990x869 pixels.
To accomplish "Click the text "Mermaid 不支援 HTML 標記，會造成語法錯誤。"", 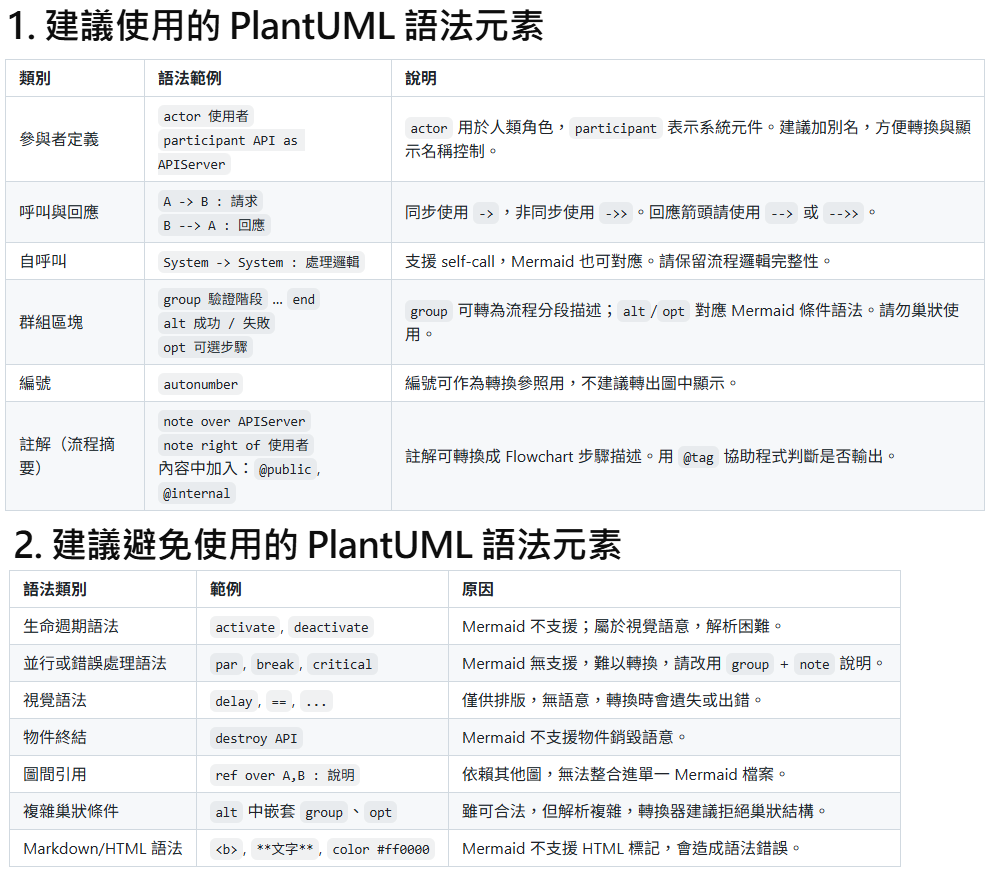I will tap(631, 848).
